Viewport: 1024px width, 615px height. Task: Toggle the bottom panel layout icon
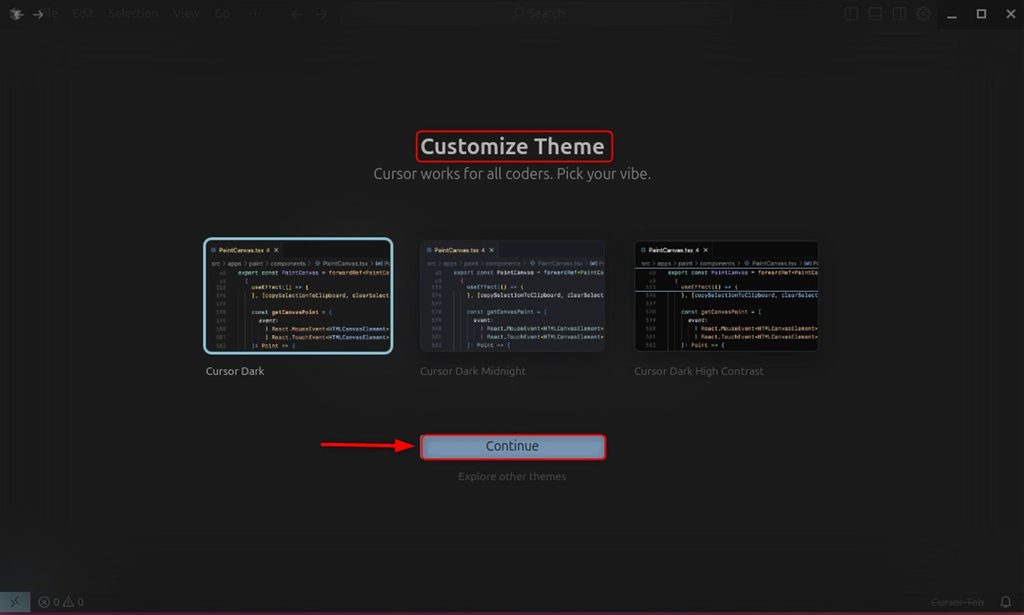click(875, 13)
